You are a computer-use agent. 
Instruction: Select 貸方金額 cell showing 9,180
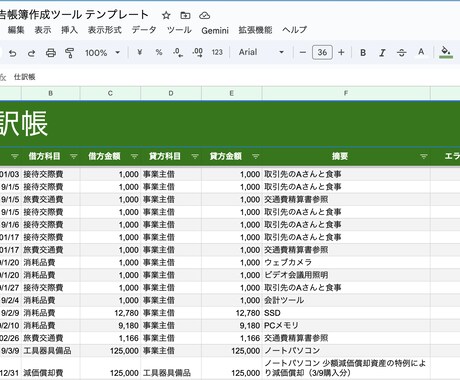tap(232, 325)
